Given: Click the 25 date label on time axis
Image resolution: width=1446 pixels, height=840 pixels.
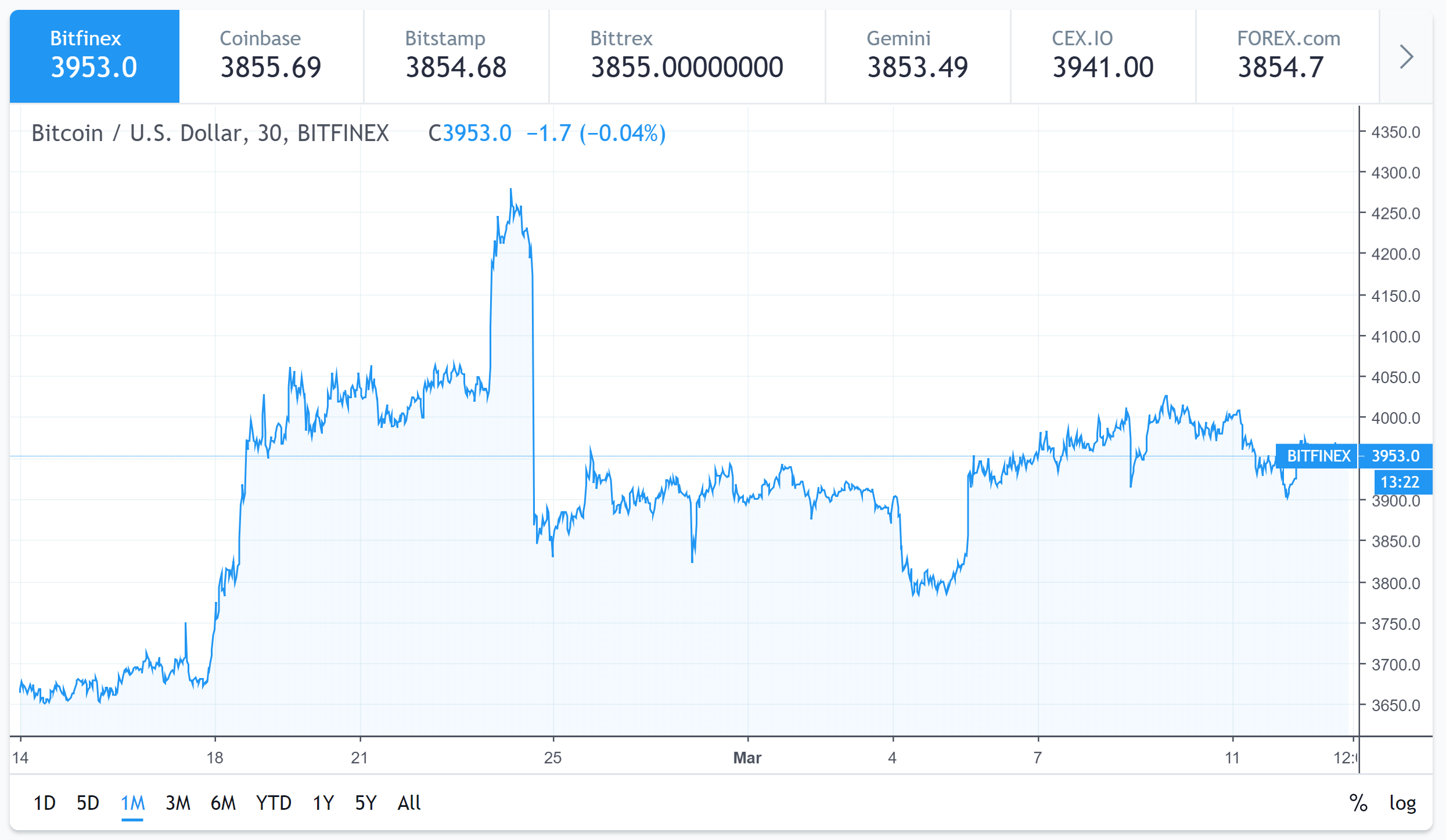Looking at the screenshot, I should [553, 758].
